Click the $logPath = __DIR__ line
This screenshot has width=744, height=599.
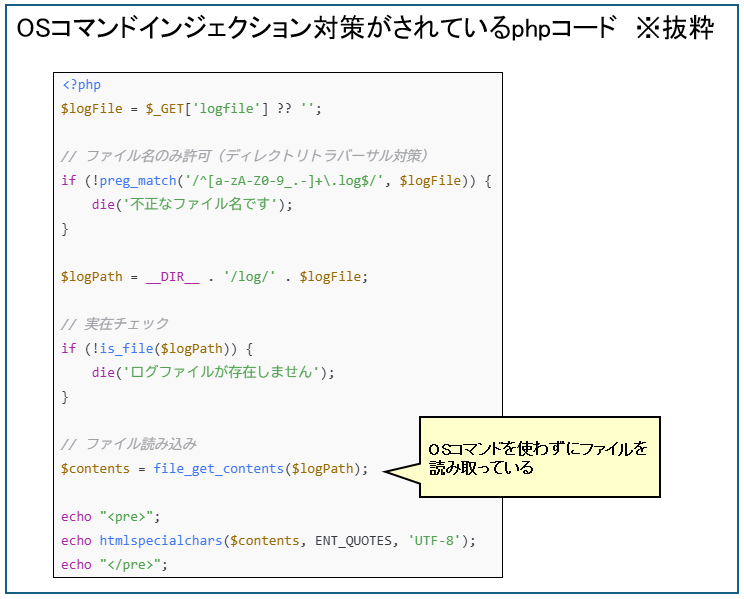214,277
